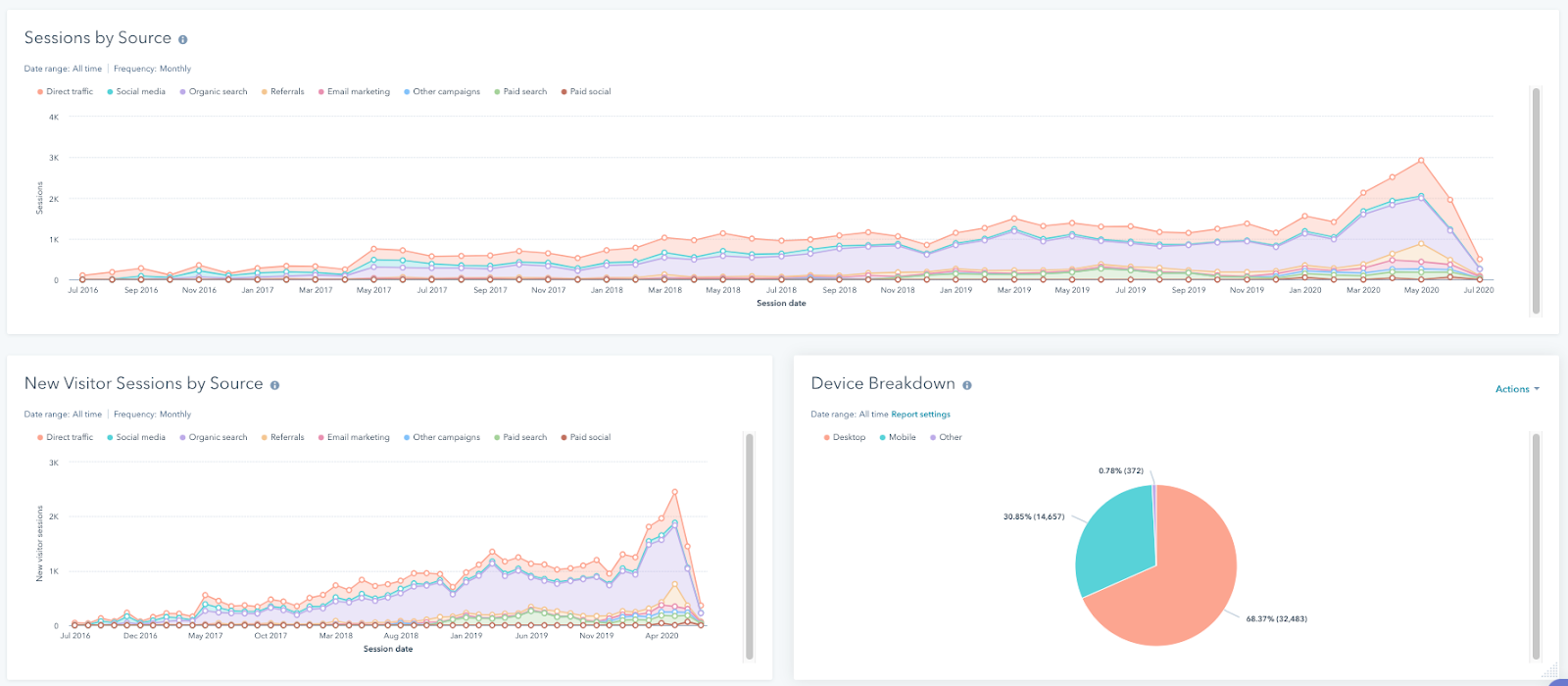Click the Device Breakdown report title
The height and width of the screenshot is (686, 1568).
click(x=883, y=384)
